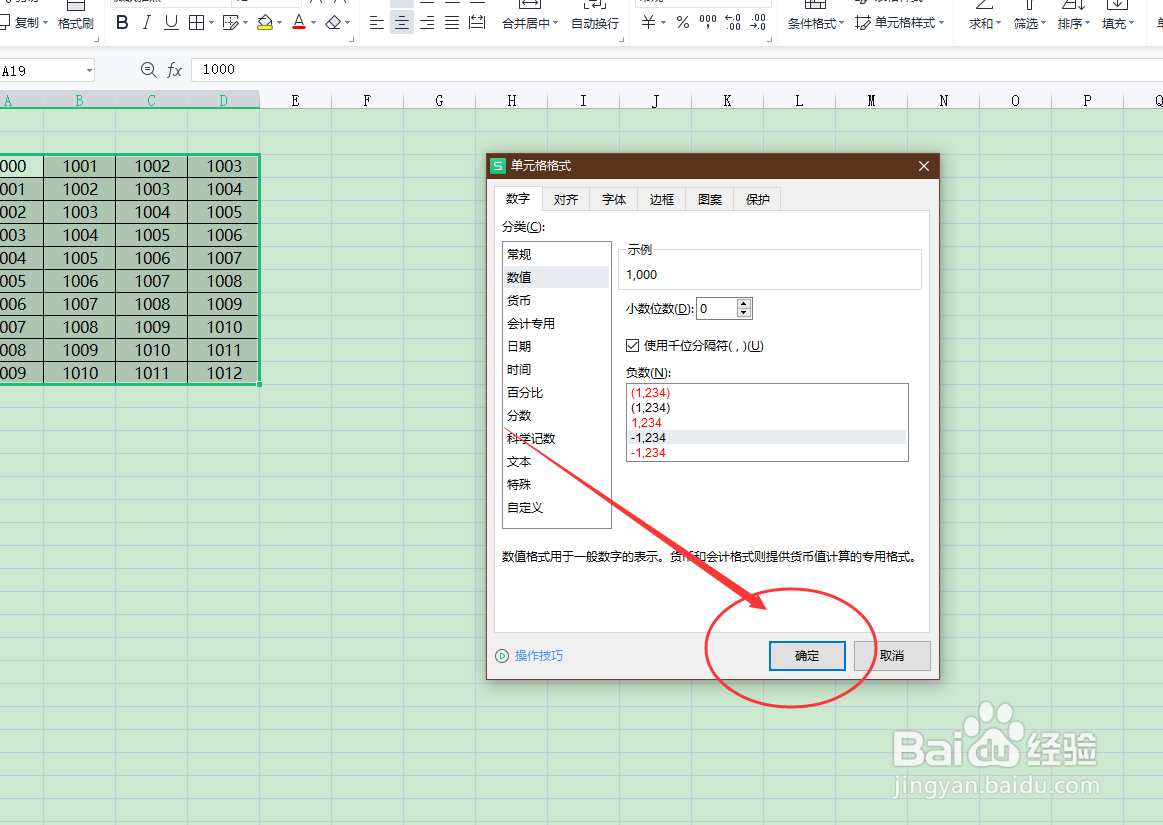Toggle the thousands separator checkbox
Viewport: 1163px width, 825px height.
[x=633, y=345]
